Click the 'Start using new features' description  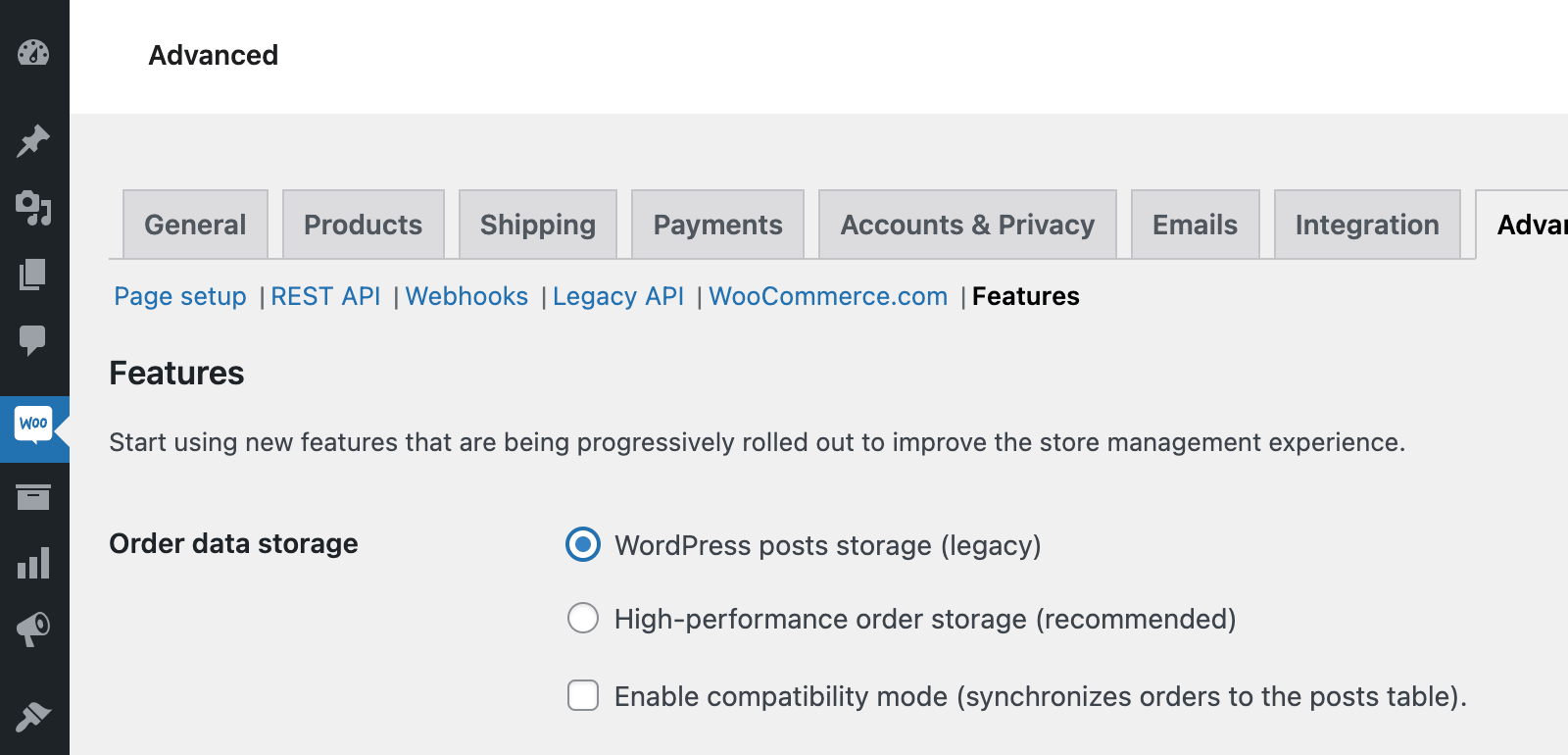click(757, 442)
